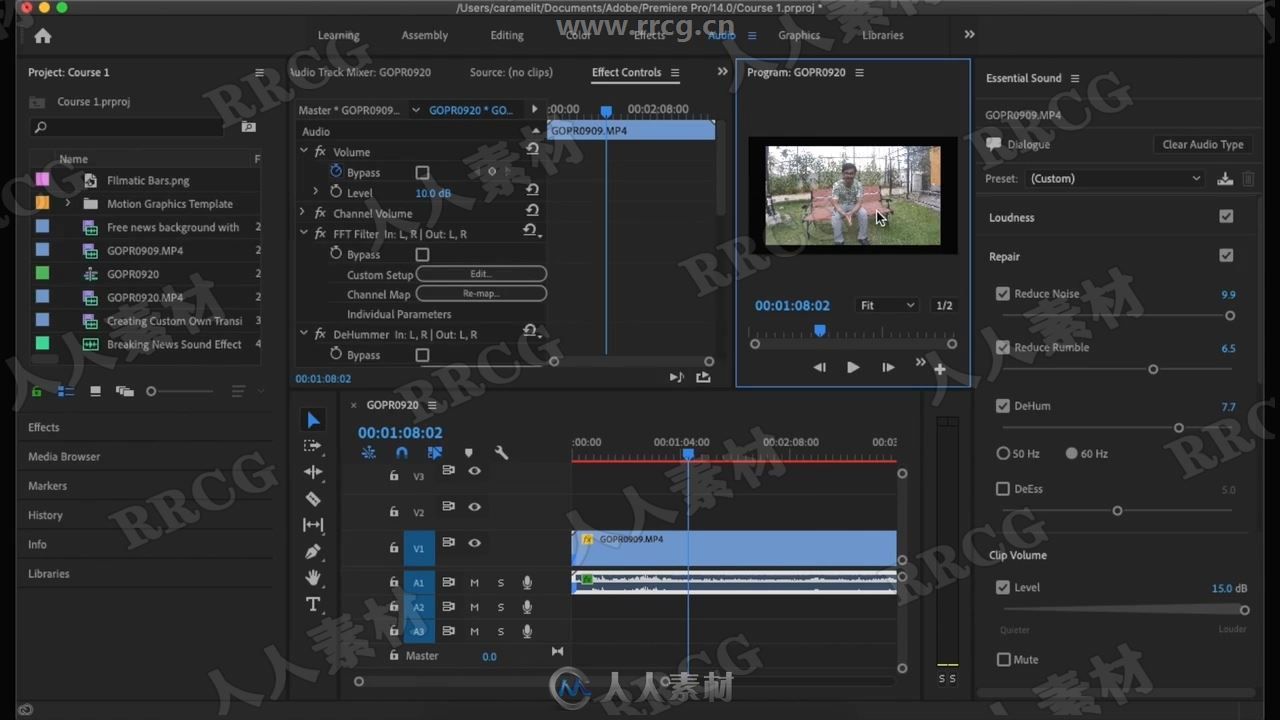This screenshot has width=1280, height=720.
Task: Uncheck Reduce Rumble checkbox
Action: 1003,348
